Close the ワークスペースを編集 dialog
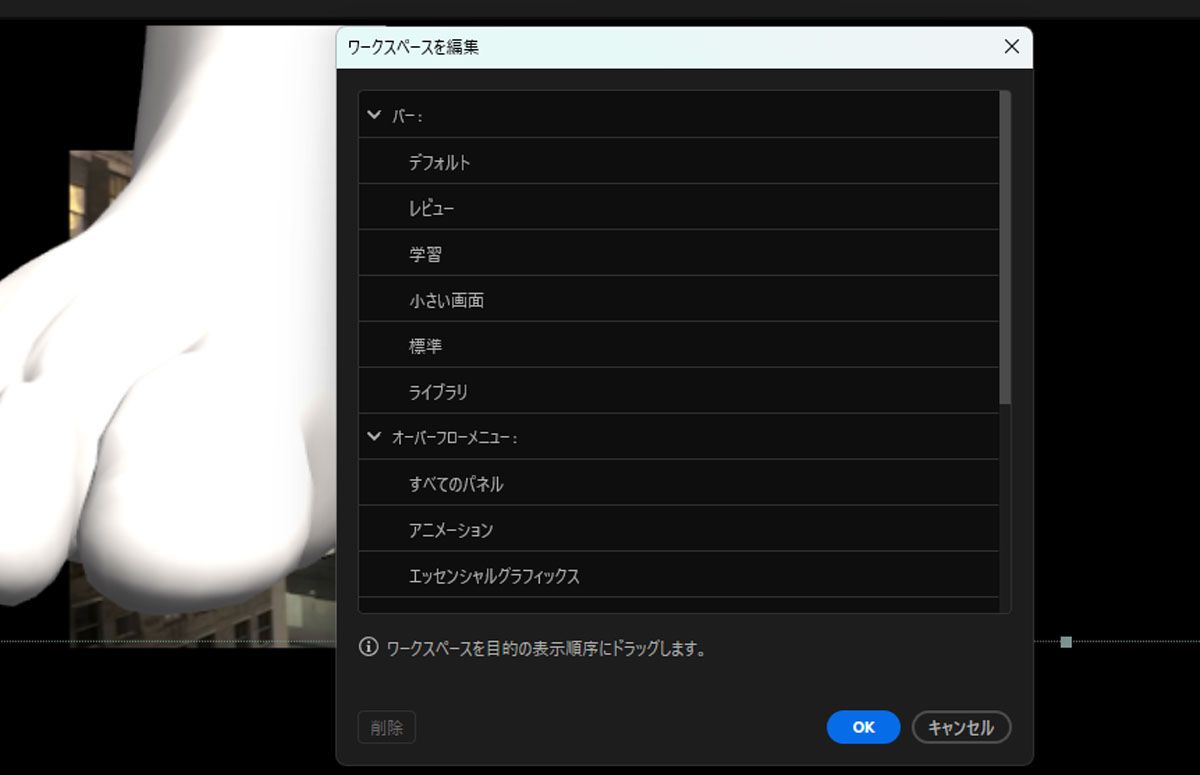 [x=1011, y=46]
